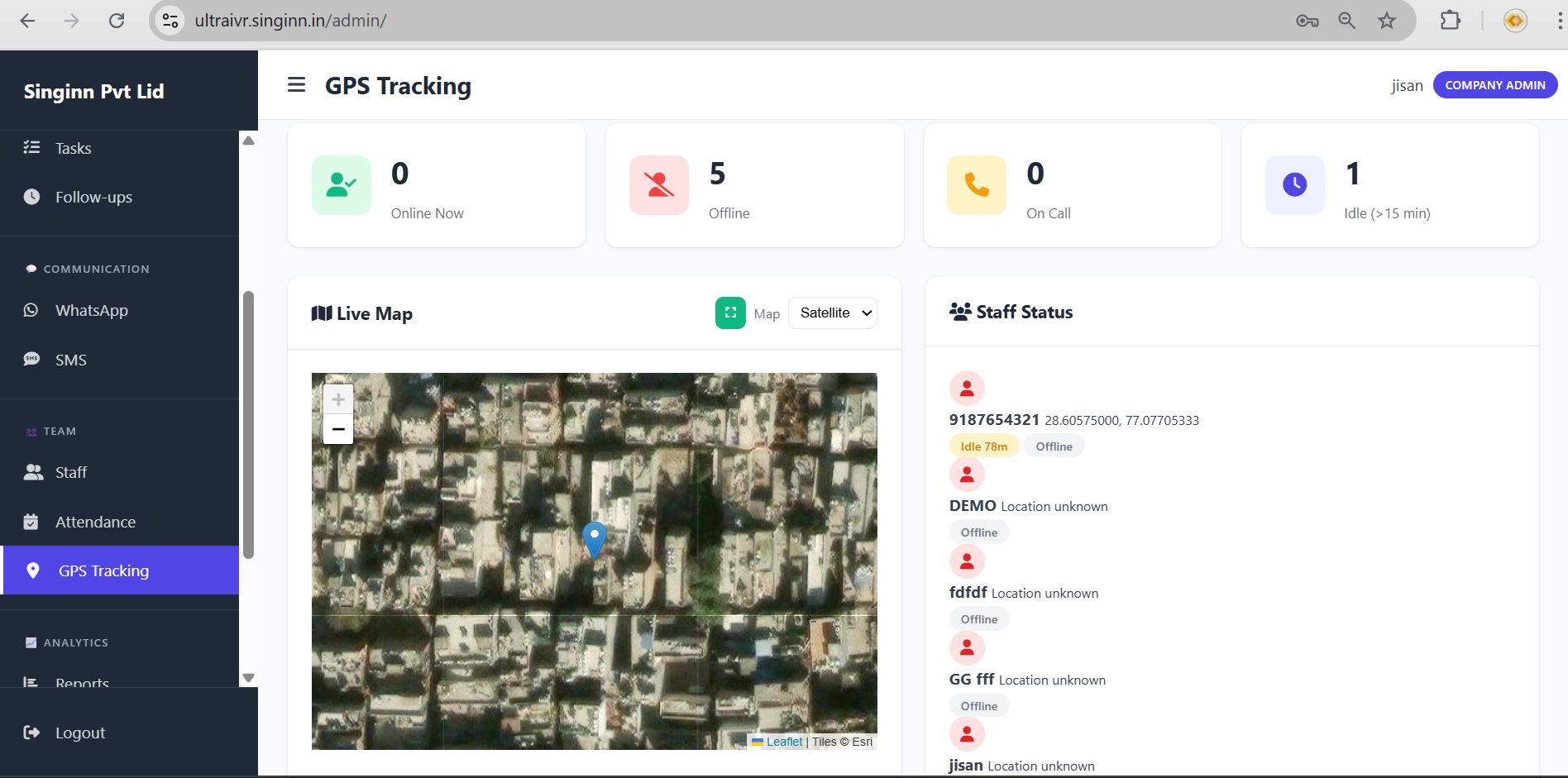Click the hamburger menu icon beside GPS Tracking
1568x778 pixels.
tap(296, 85)
